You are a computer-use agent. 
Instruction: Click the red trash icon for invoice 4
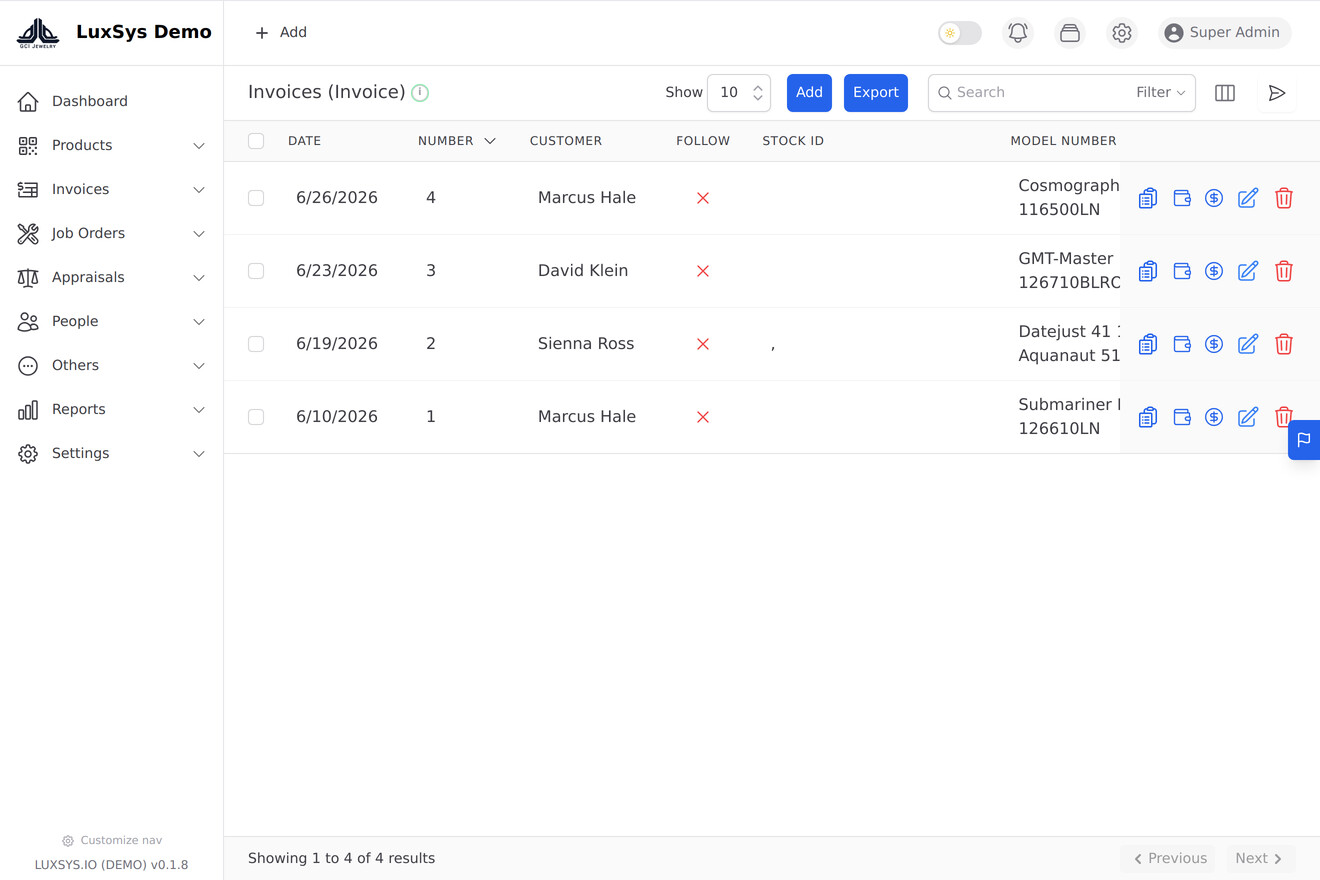tap(1284, 198)
